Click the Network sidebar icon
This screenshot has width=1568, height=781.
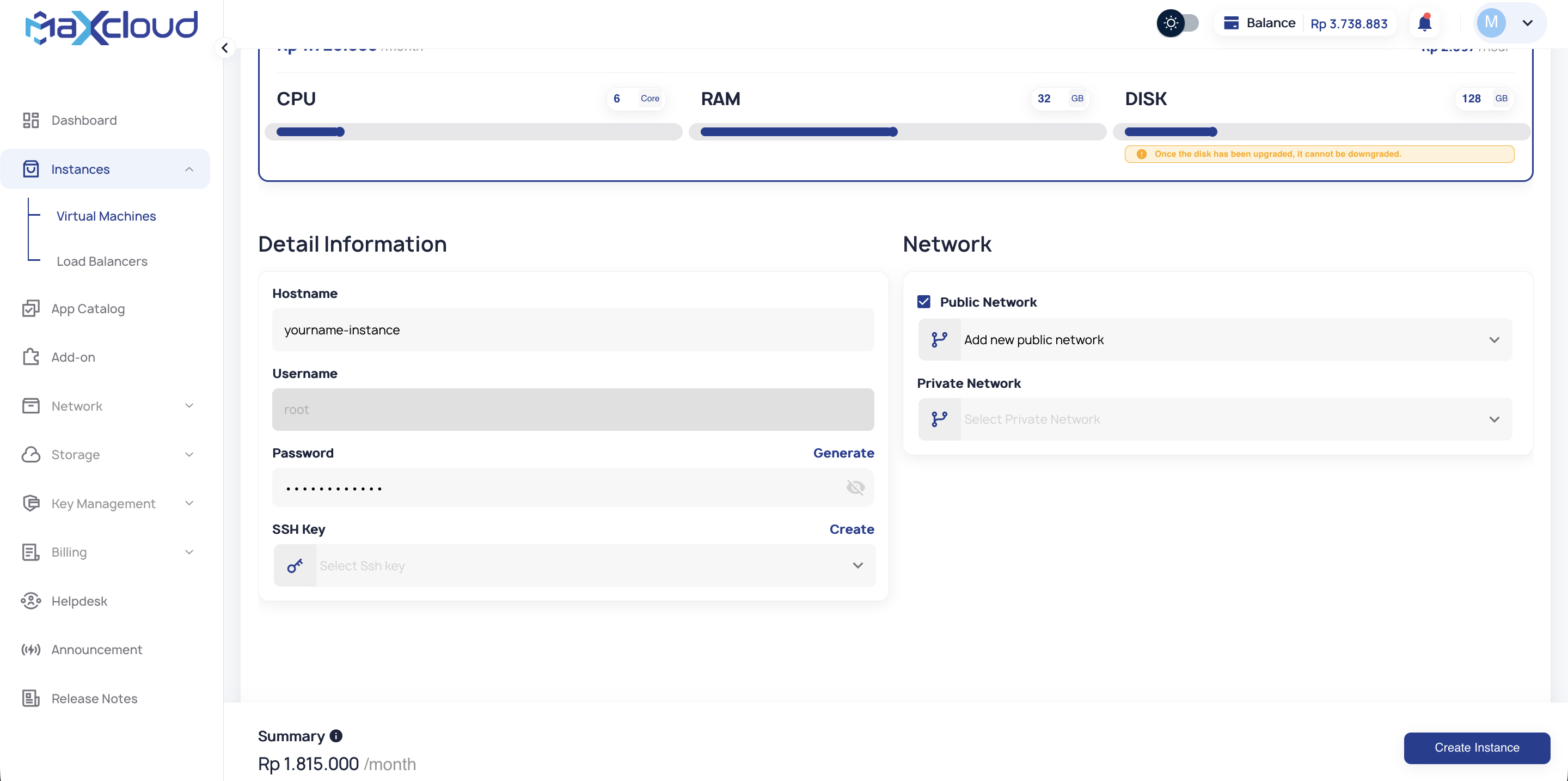(x=30, y=405)
